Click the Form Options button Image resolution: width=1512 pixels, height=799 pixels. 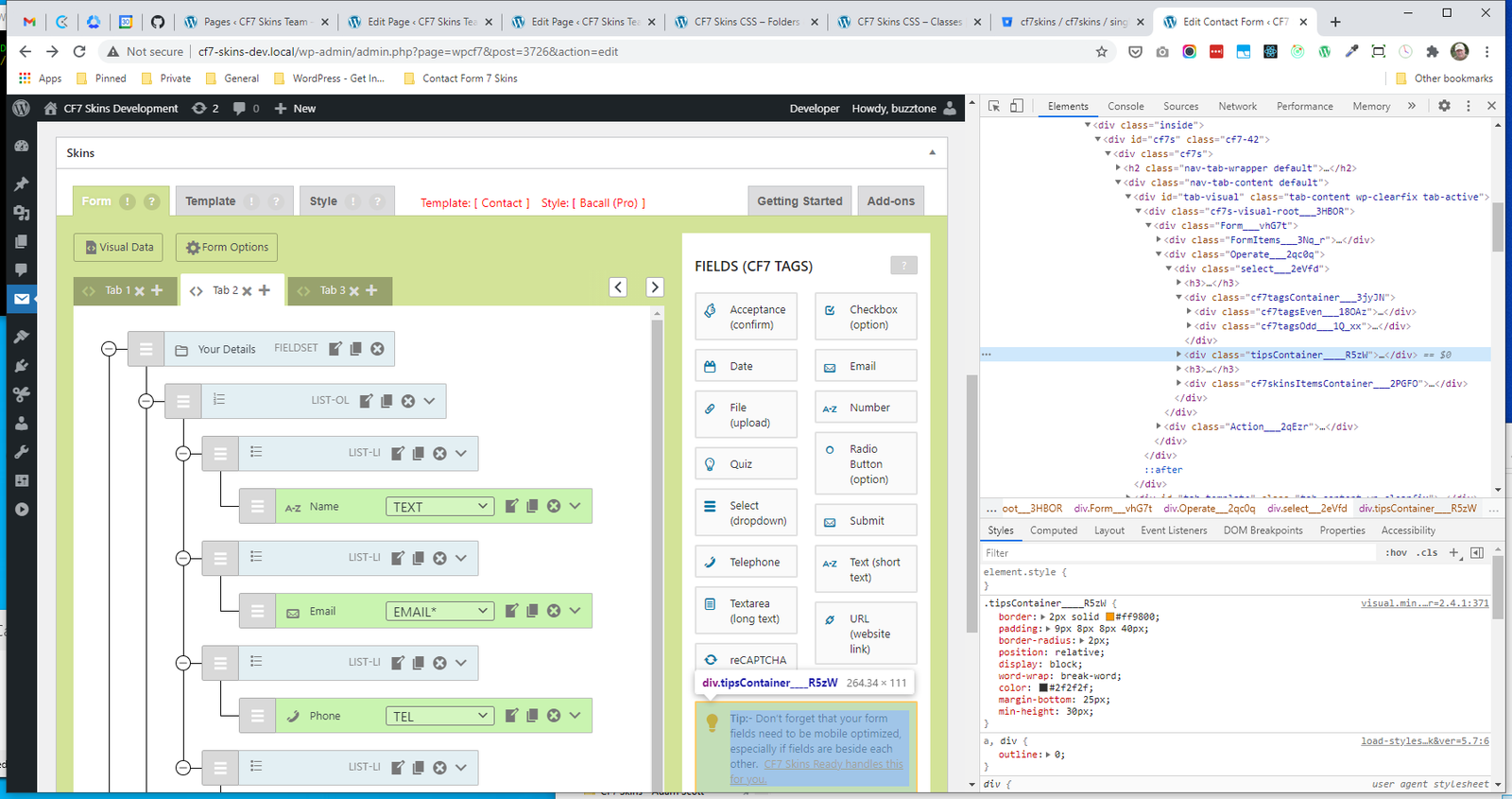(227, 248)
